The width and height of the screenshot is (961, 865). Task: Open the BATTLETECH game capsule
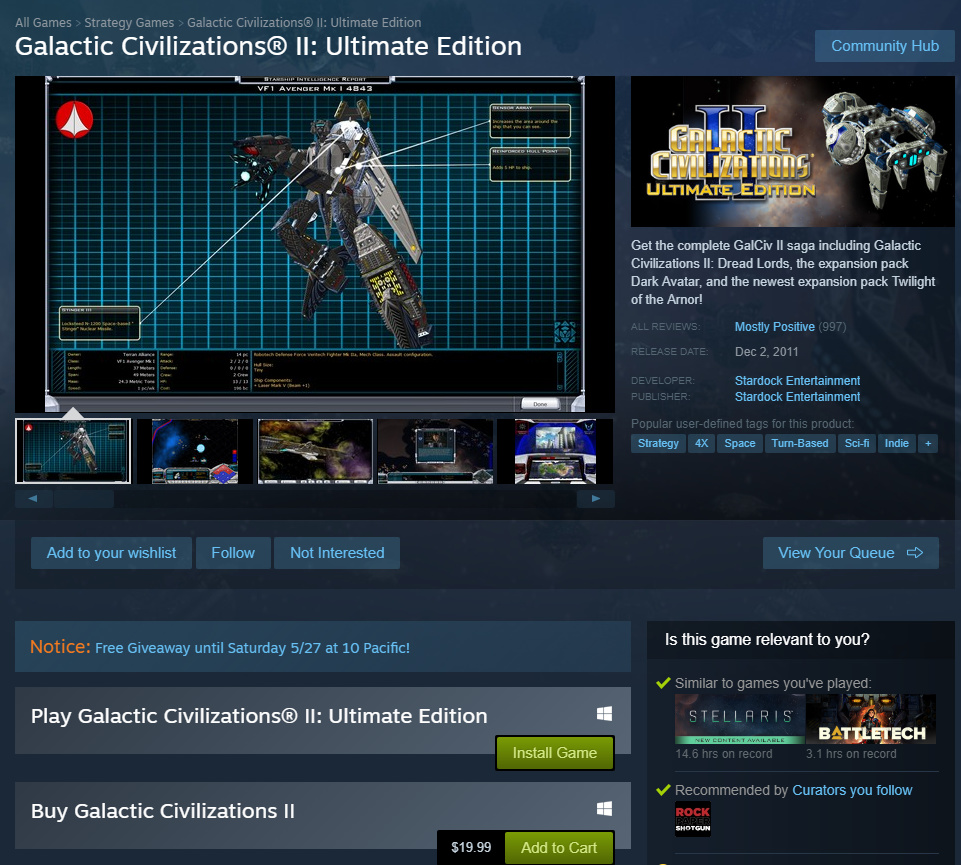[871, 719]
